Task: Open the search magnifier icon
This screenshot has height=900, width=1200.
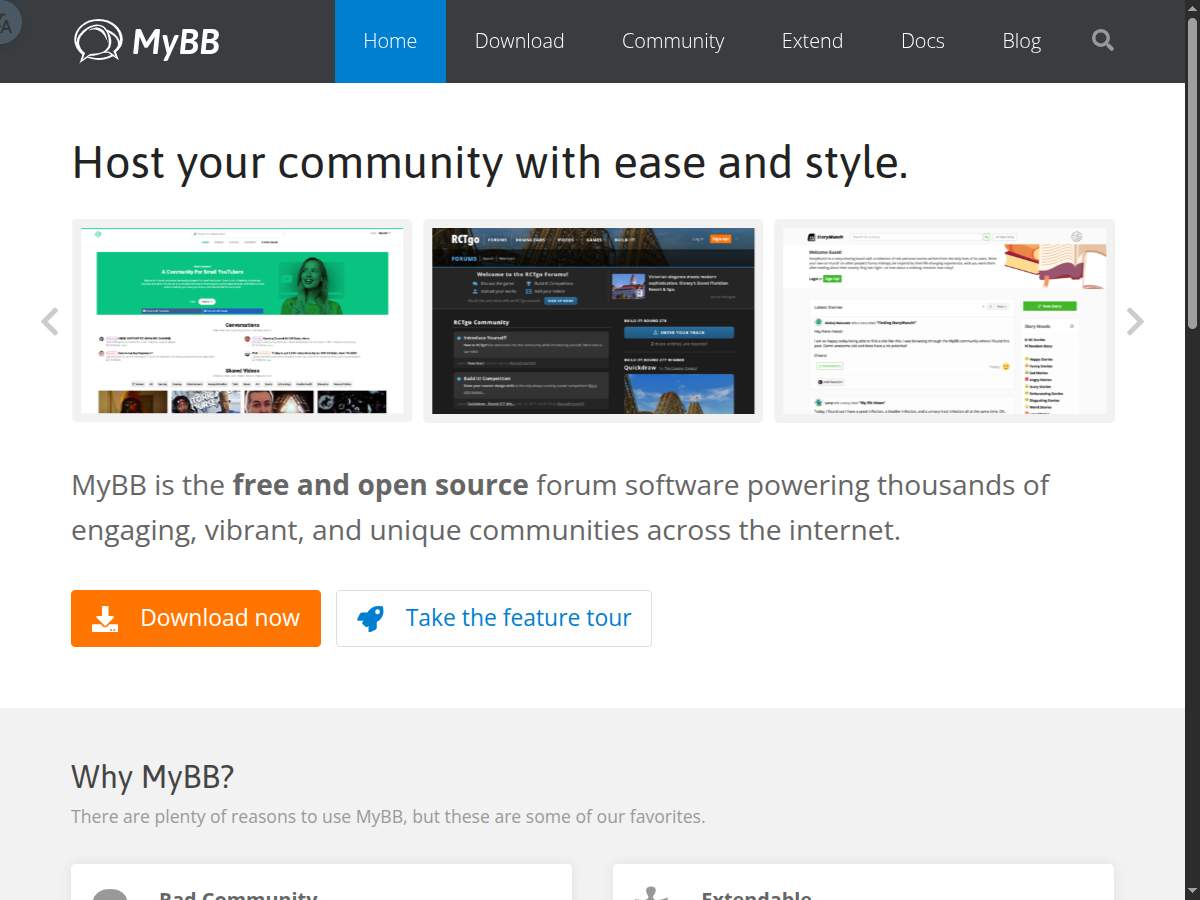Action: pos(1103,41)
